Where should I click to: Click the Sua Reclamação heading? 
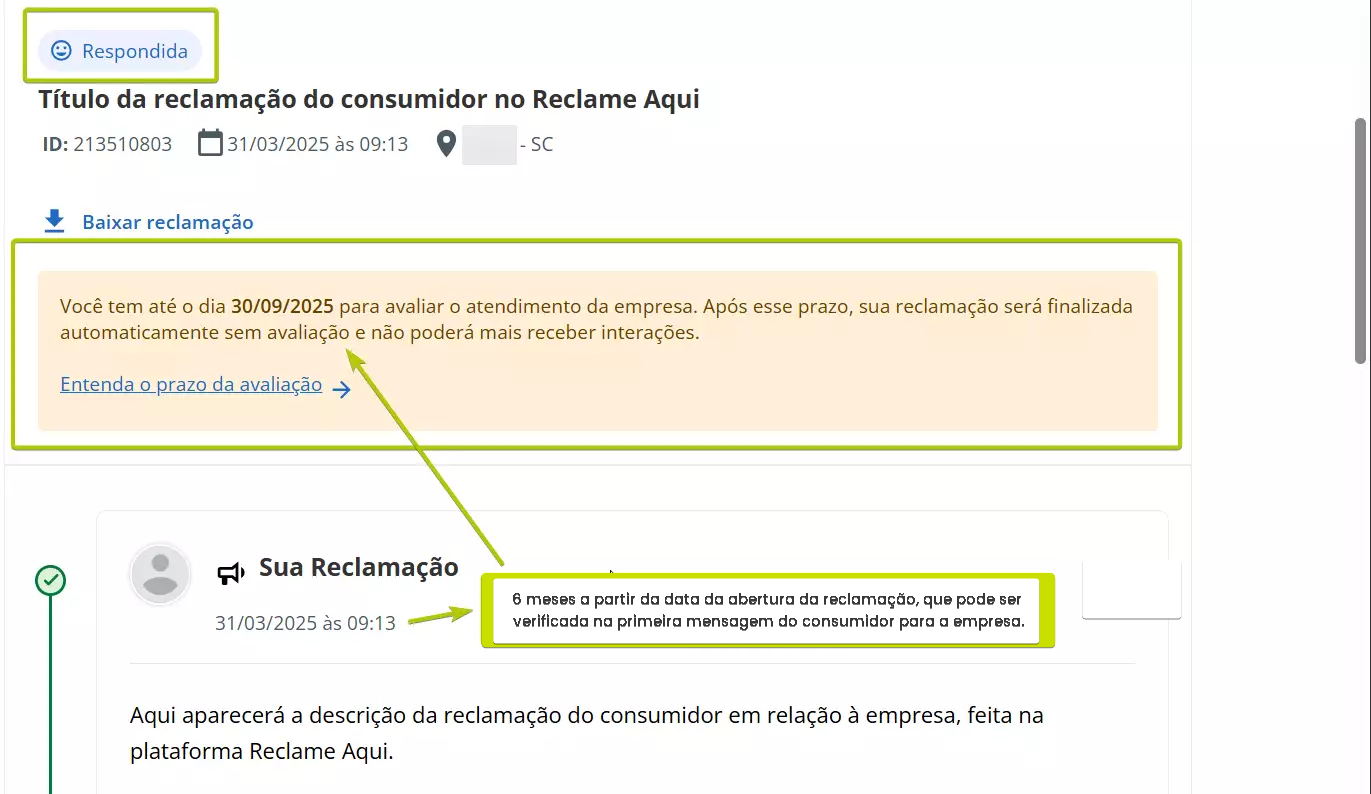pos(358,568)
